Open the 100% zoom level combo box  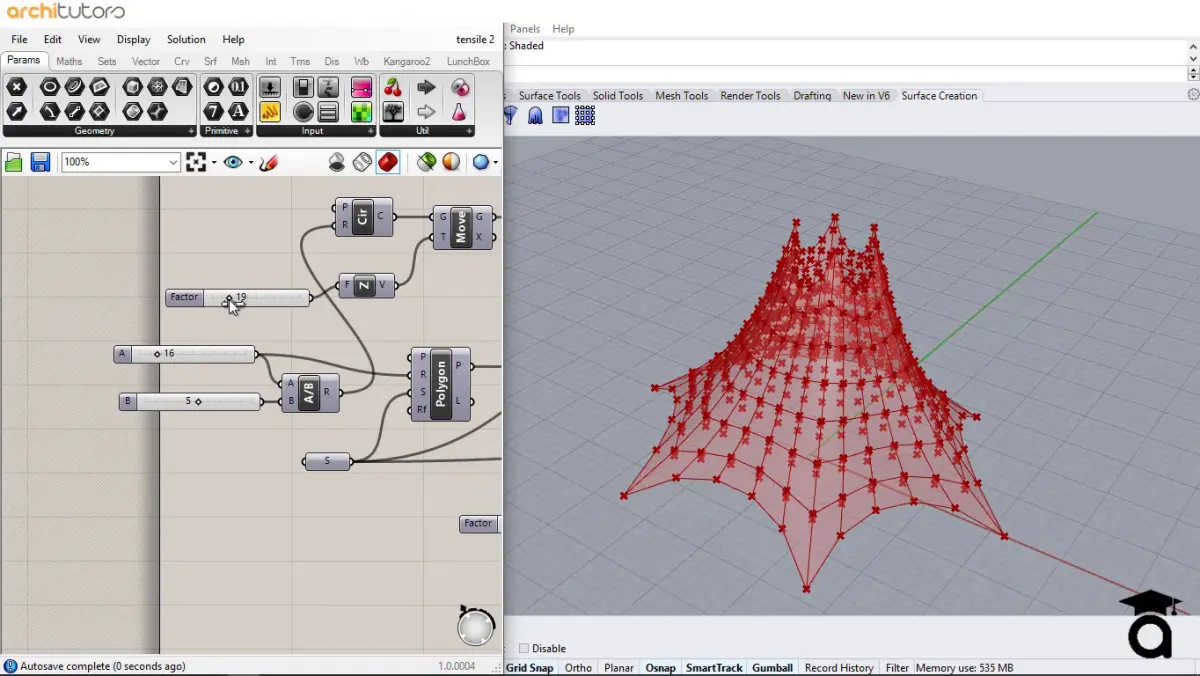pyautogui.click(x=120, y=162)
